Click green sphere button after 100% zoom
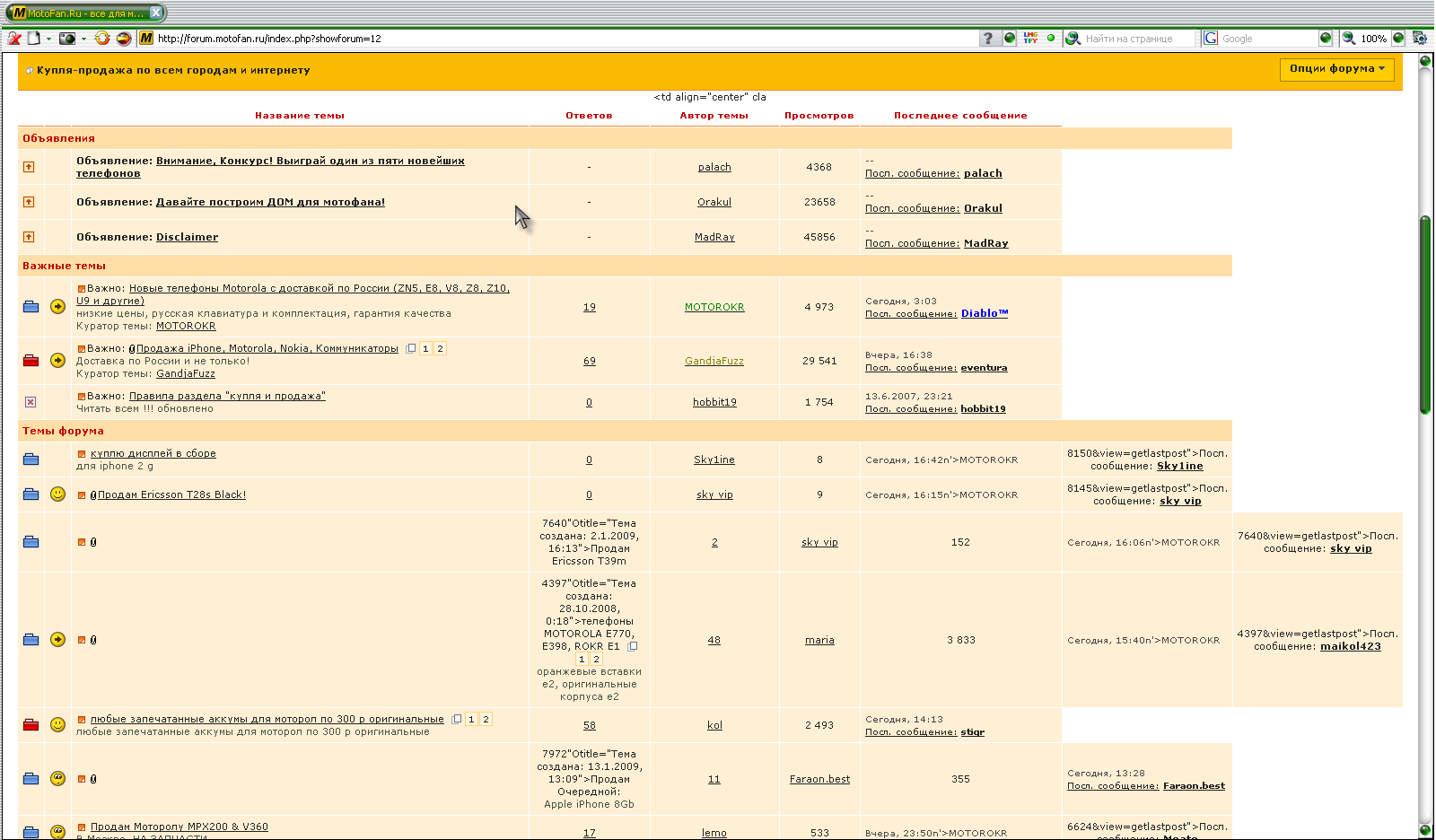Viewport: 1436px width, 840px height. click(x=1398, y=38)
